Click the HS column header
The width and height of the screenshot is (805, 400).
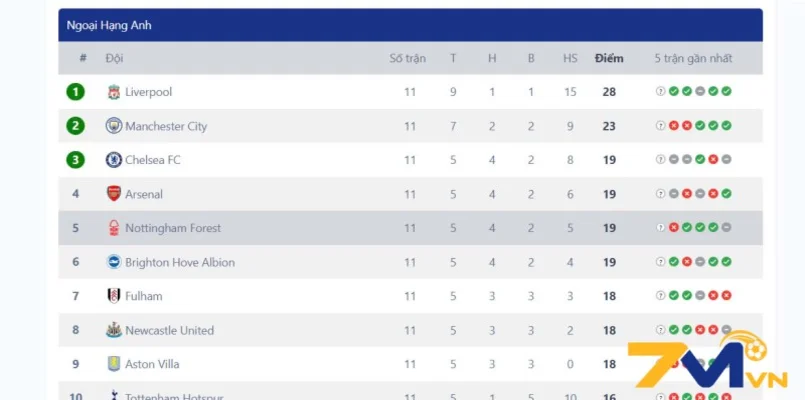point(570,58)
